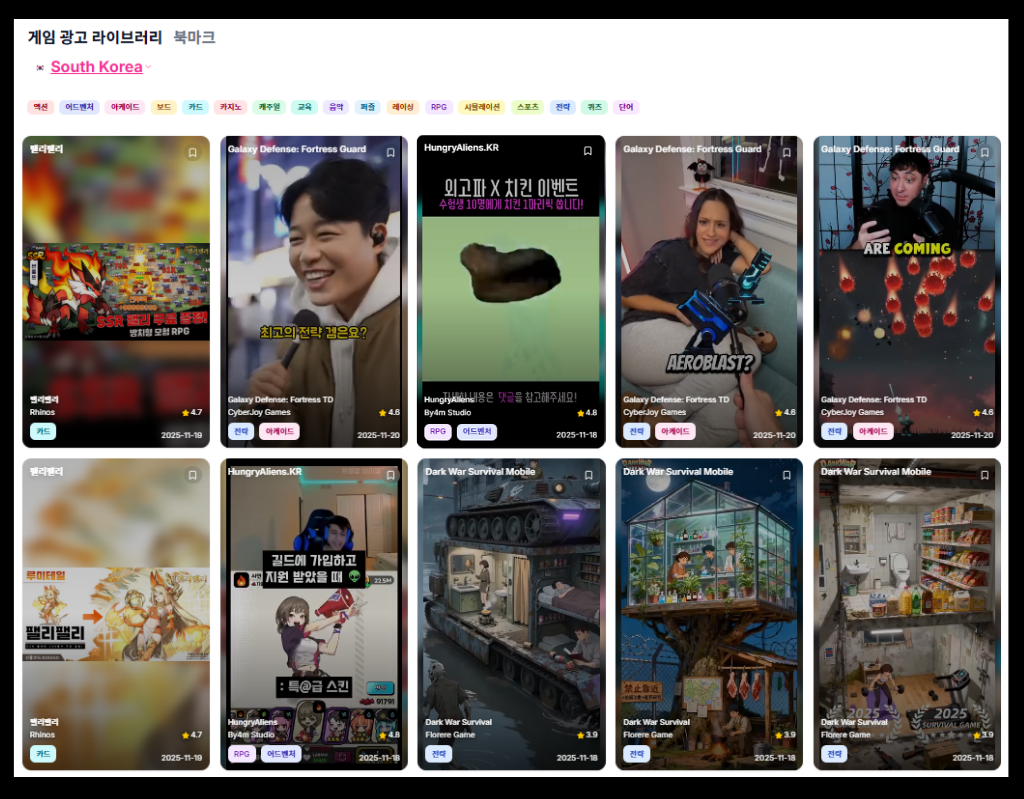The image size is (1024, 799).
Task: Bookmark the Galaxy Defense AEROBLAST ad
Action: [787, 153]
